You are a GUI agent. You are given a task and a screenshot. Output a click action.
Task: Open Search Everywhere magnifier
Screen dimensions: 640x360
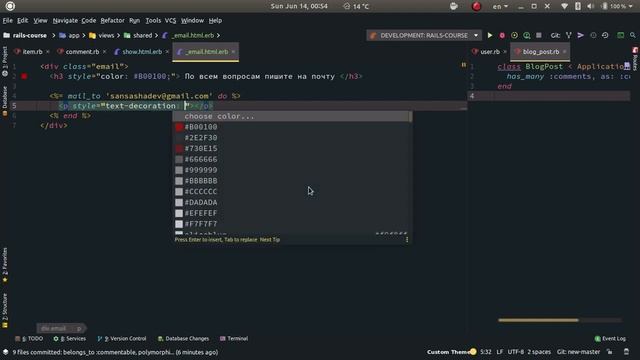pyautogui.click(x=633, y=36)
